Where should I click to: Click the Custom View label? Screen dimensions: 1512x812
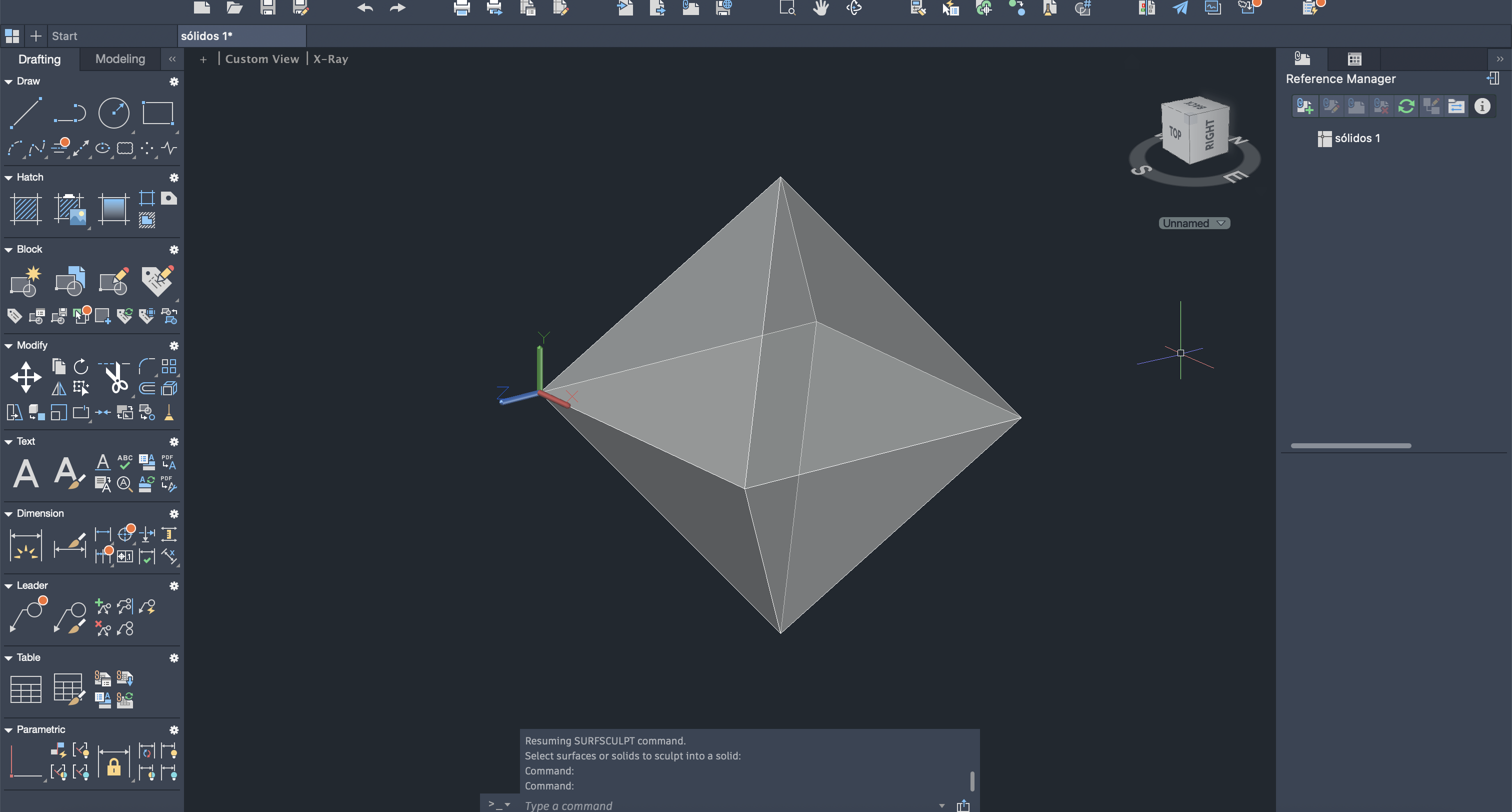[x=262, y=59]
